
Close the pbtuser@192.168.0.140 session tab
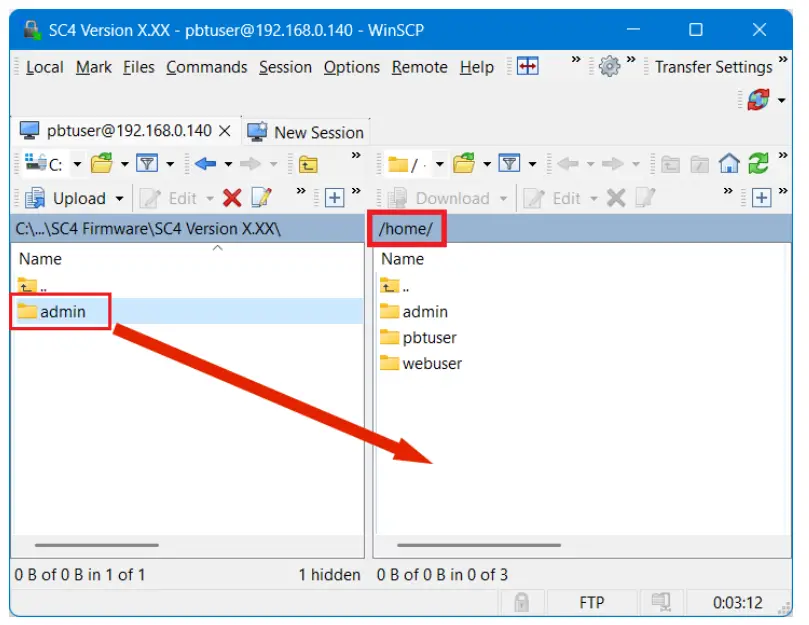(x=224, y=131)
